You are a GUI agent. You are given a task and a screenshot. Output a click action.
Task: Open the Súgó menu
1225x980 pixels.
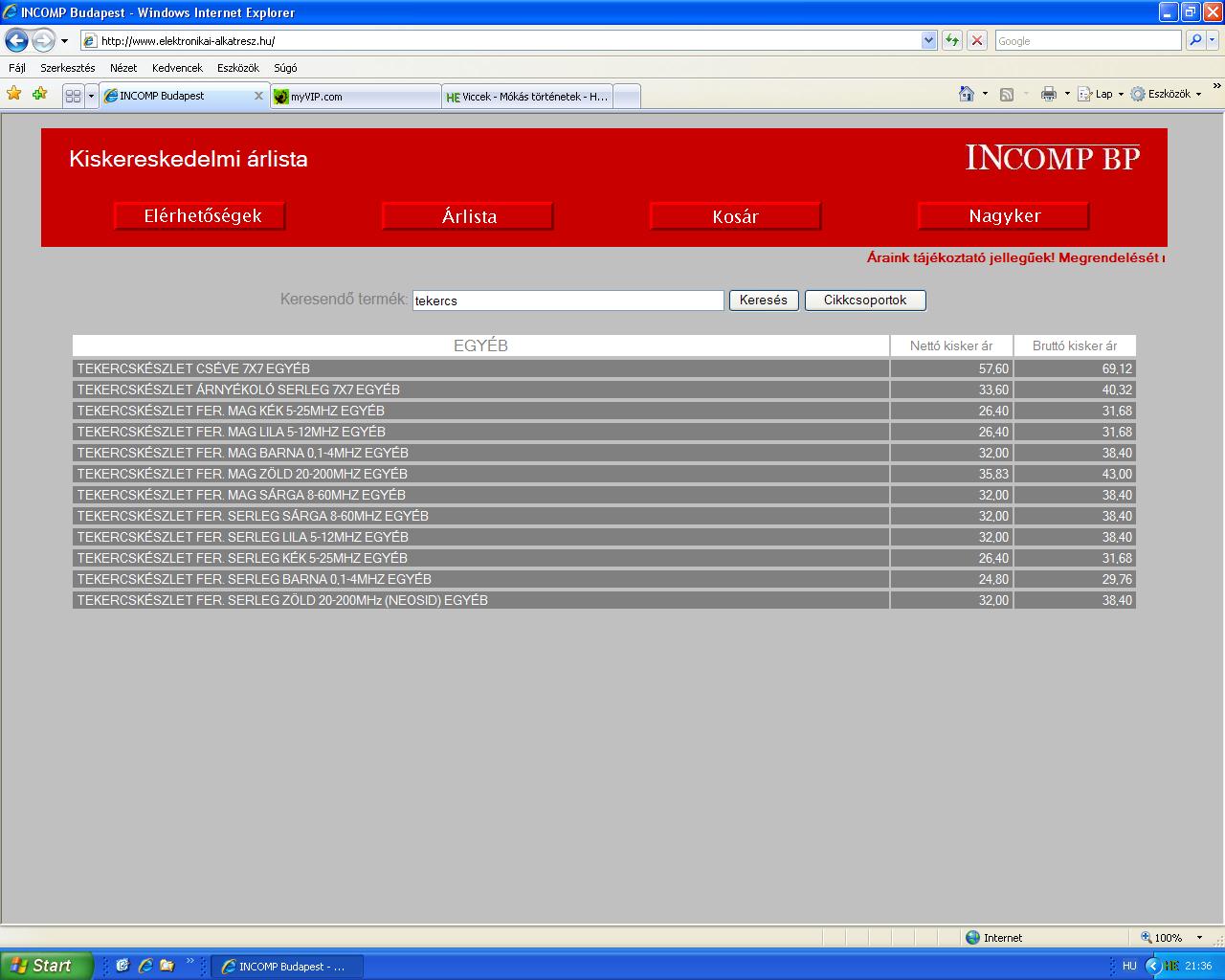[285, 68]
